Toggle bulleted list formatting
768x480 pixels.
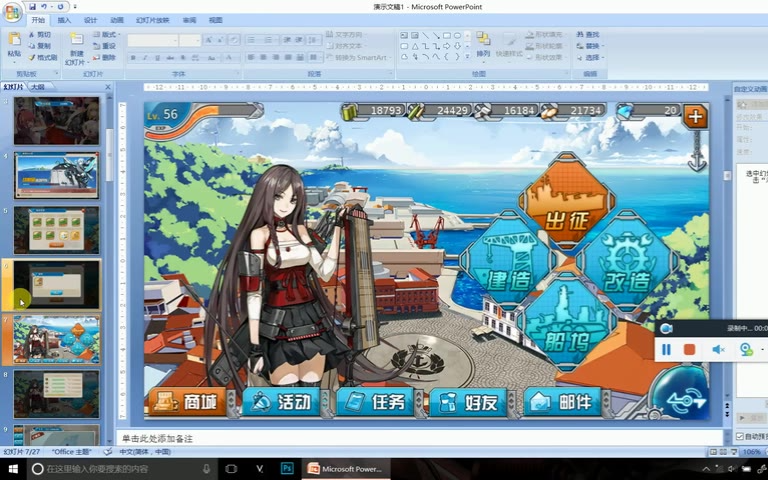(253, 40)
